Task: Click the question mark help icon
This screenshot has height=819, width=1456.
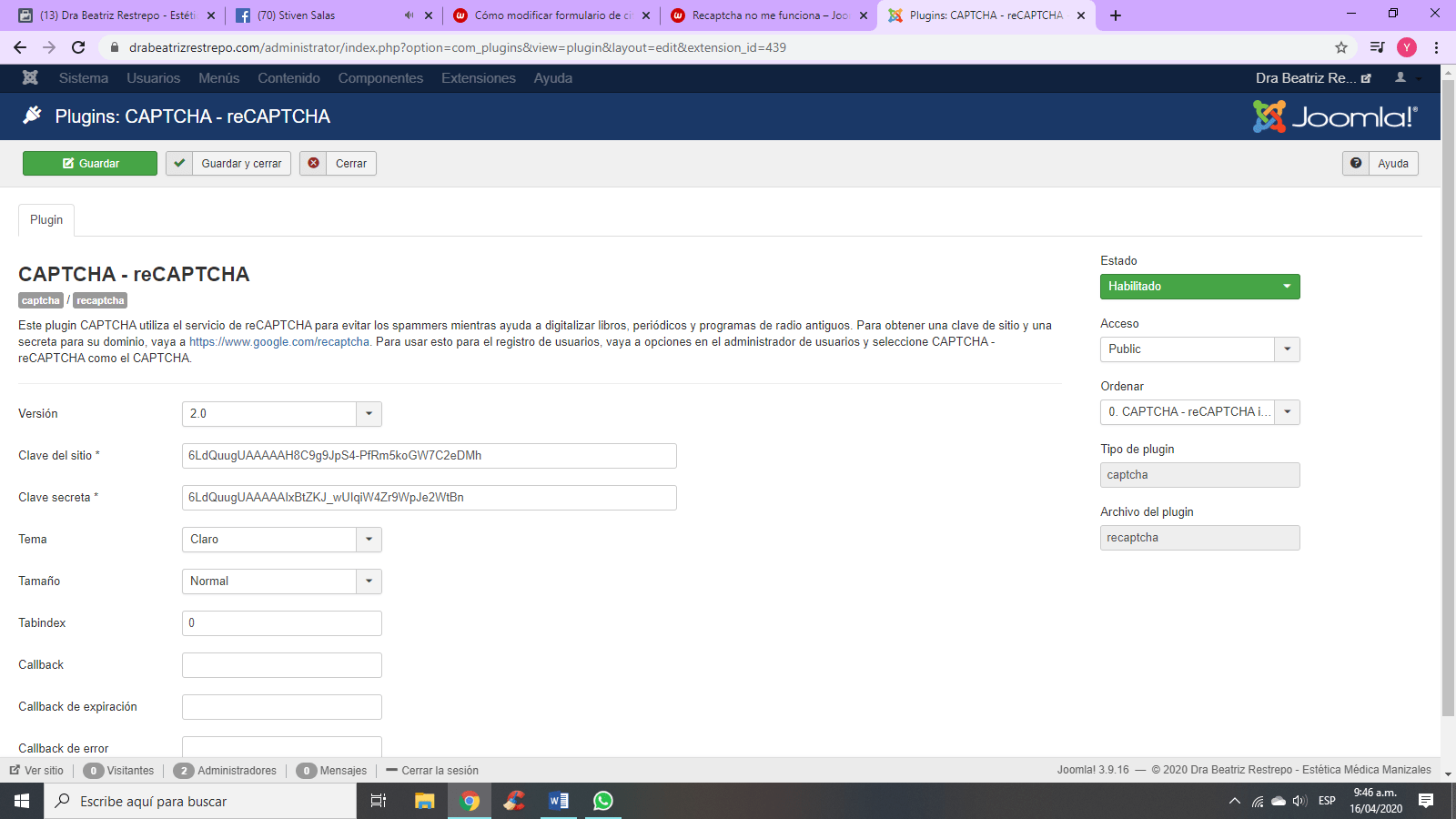Action: 1356,163
